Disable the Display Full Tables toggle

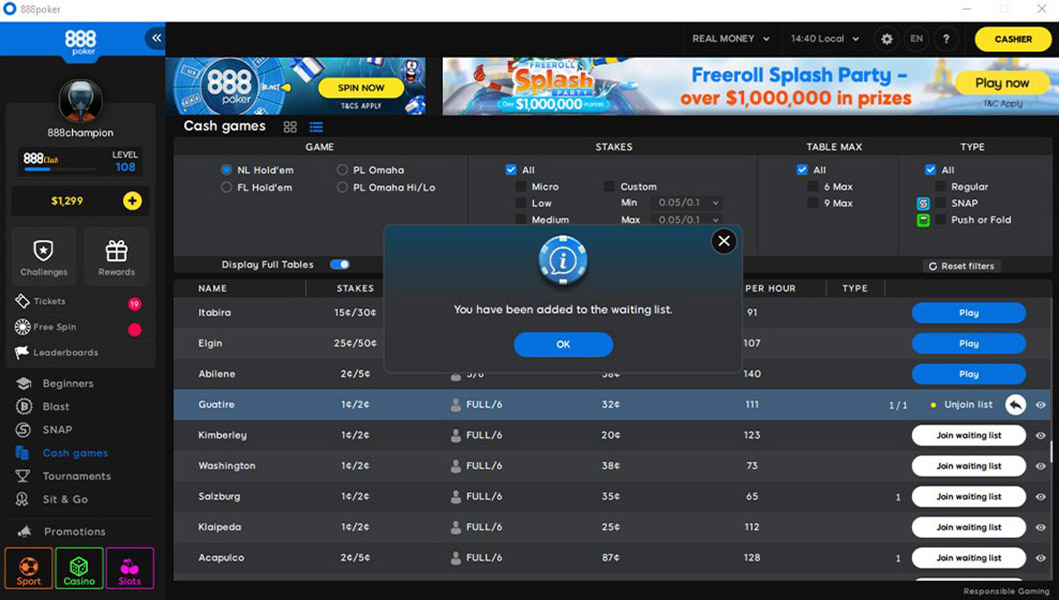coord(340,263)
